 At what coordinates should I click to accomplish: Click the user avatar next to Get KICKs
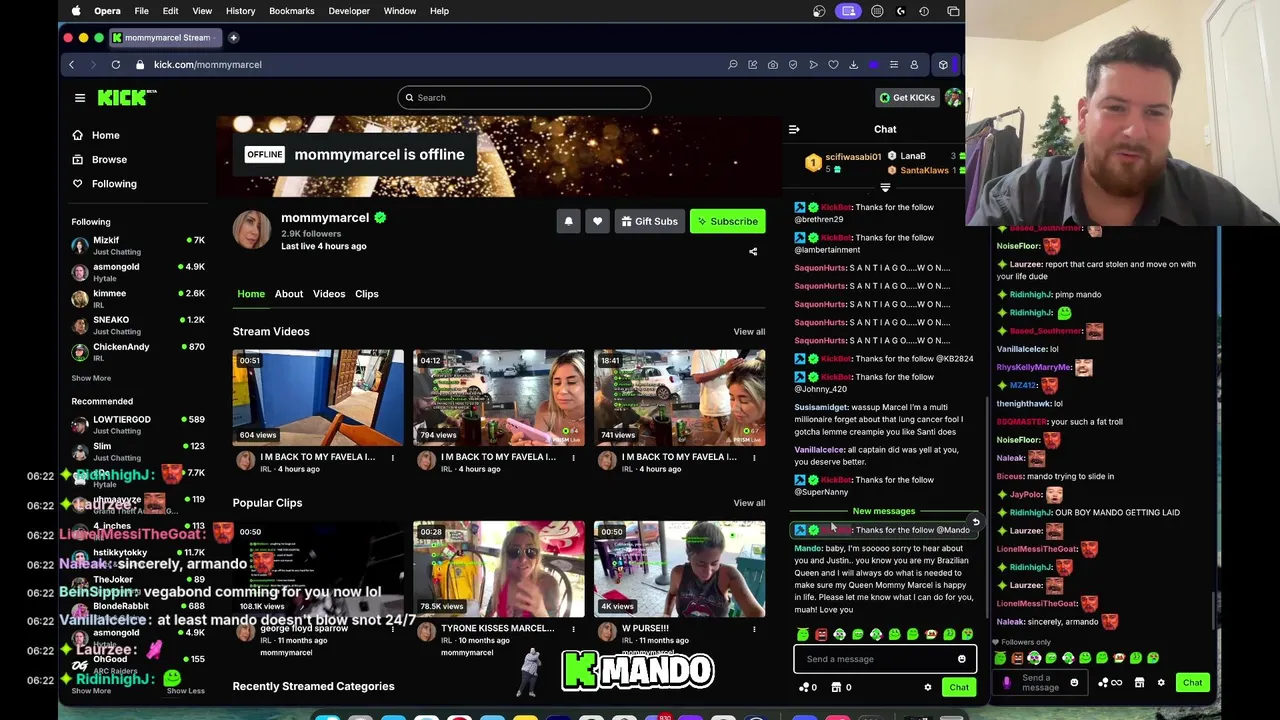953,97
